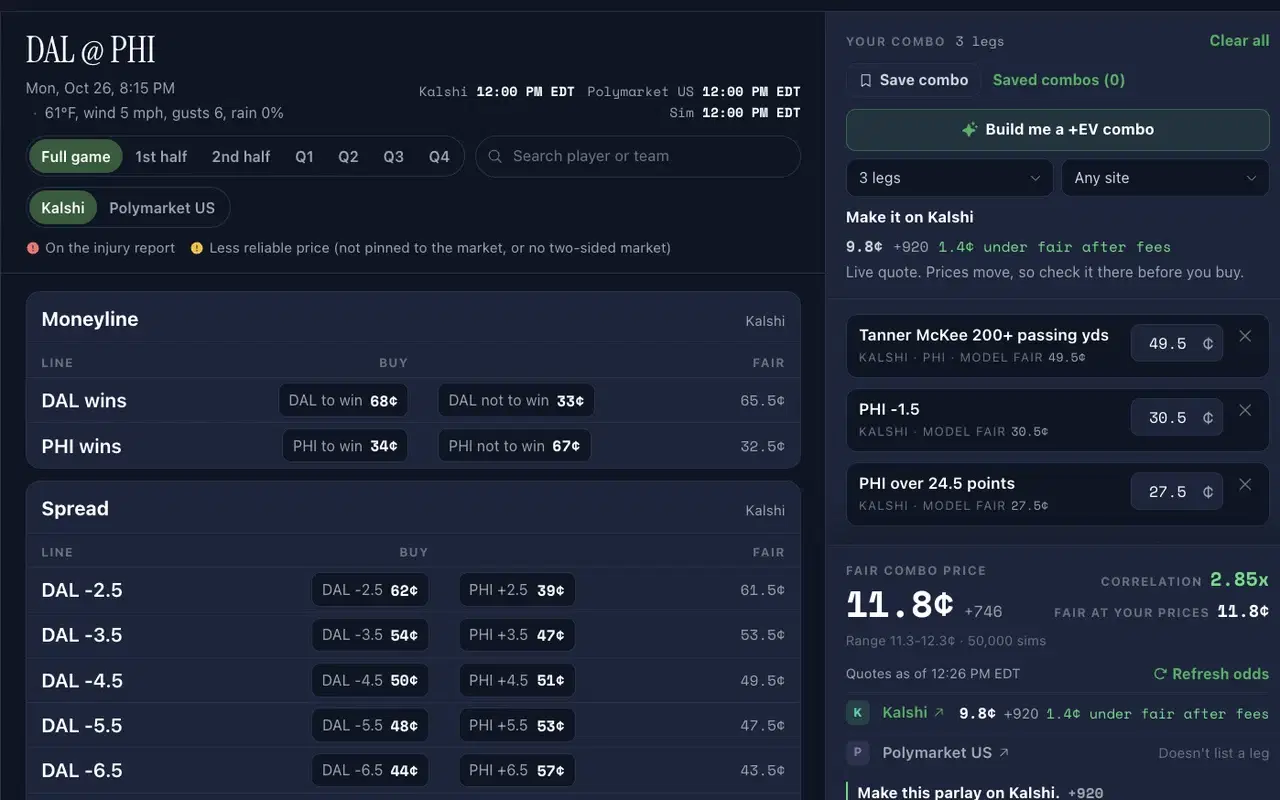Screen dimensions: 1280x800
Task: Buy DAL -2.5 at 62¢
Action: tap(370, 590)
